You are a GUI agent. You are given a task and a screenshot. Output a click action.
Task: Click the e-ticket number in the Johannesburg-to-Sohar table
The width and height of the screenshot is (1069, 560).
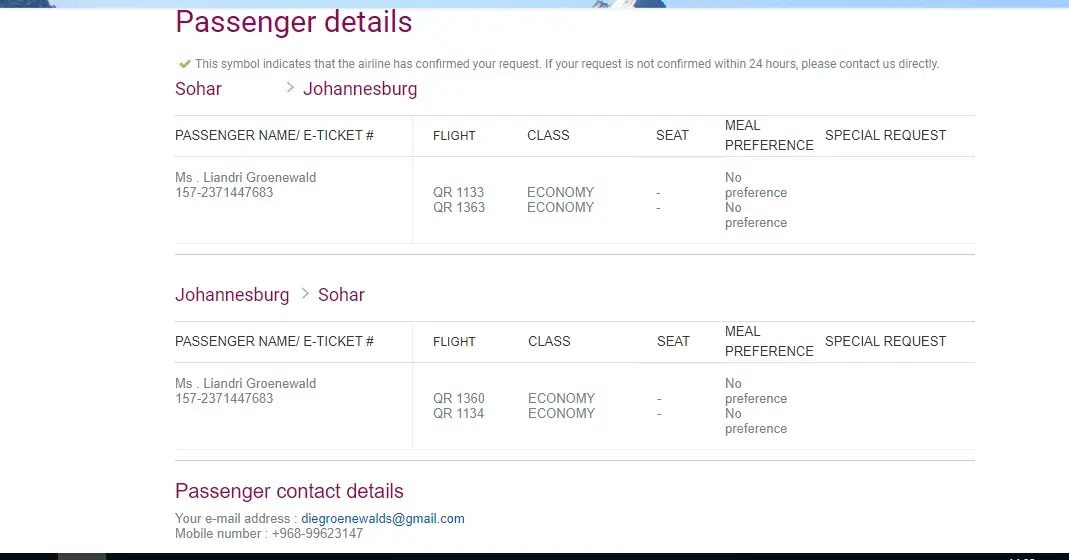click(x=224, y=398)
